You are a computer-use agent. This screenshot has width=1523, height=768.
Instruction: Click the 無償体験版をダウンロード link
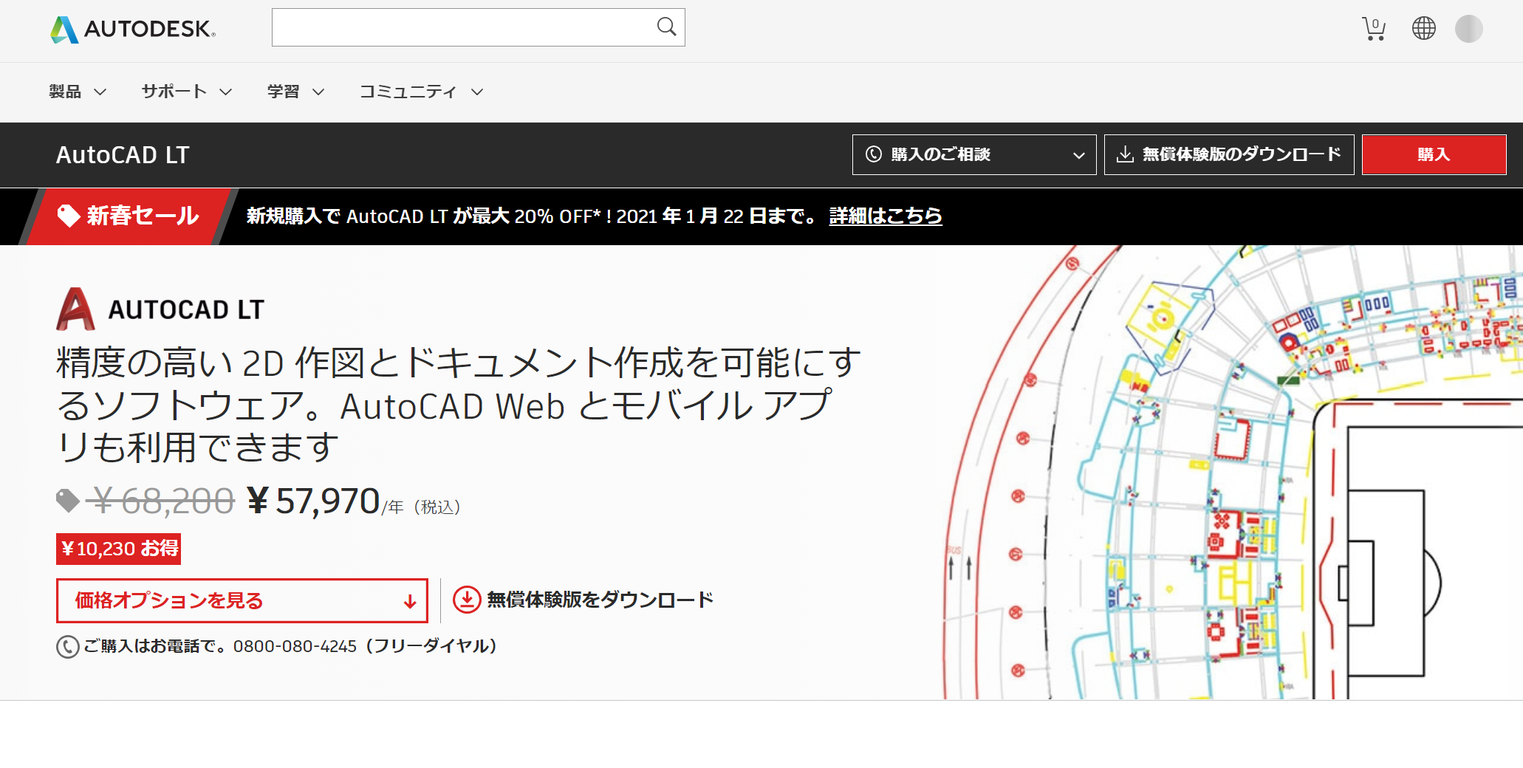click(600, 600)
